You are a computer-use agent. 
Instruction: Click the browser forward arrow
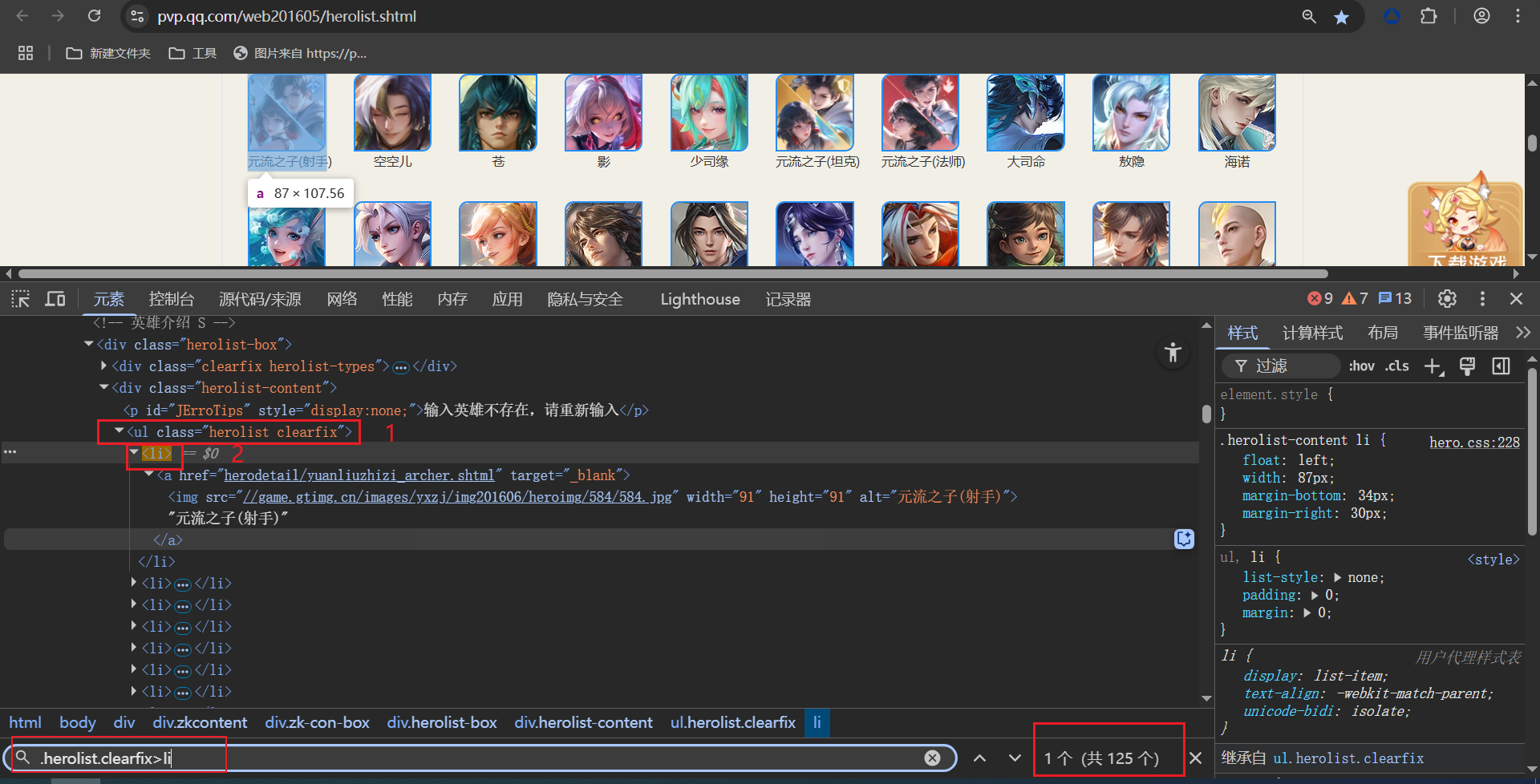(x=58, y=16)
